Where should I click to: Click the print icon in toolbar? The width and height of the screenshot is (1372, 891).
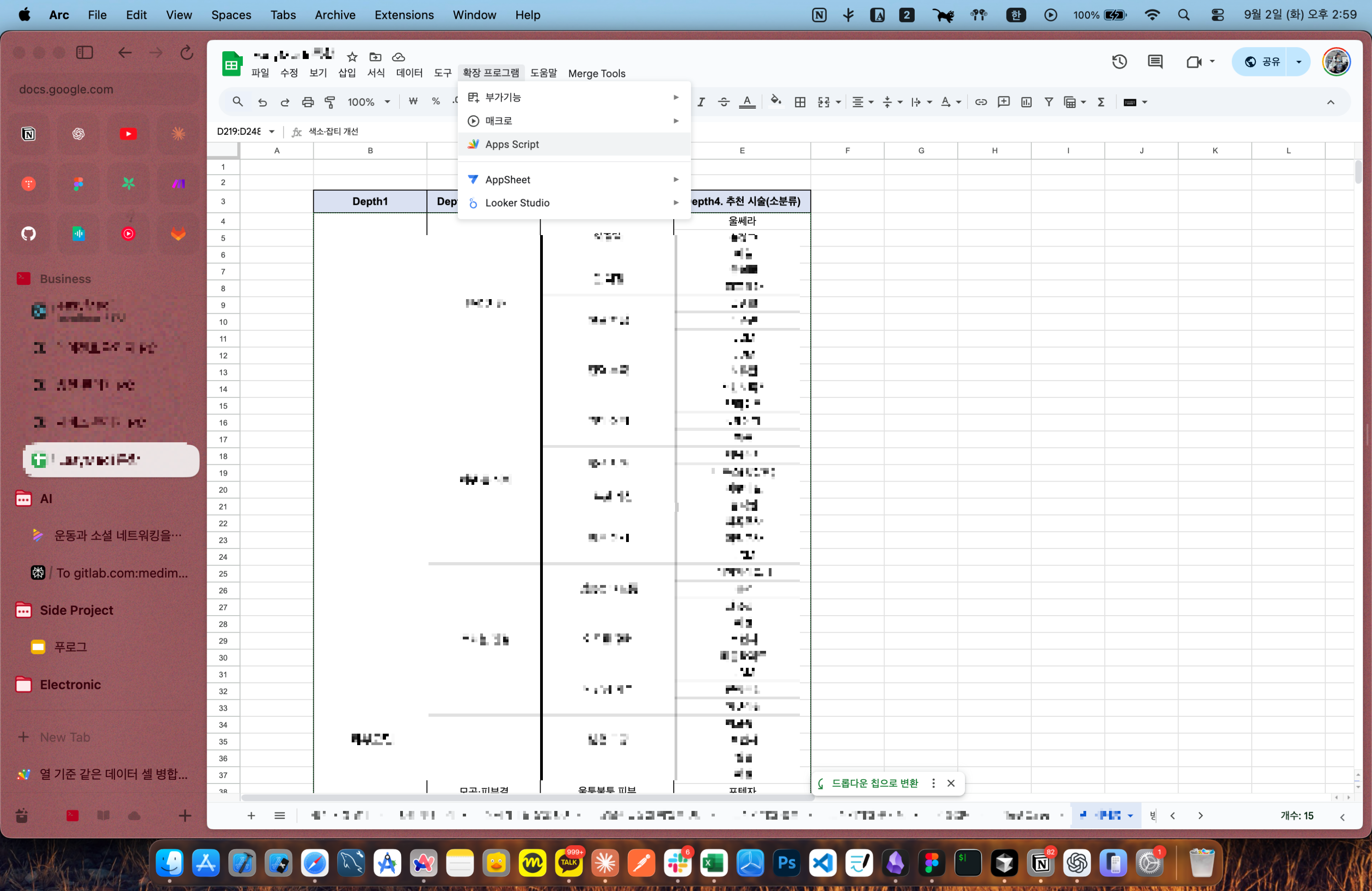click(308, 102)
